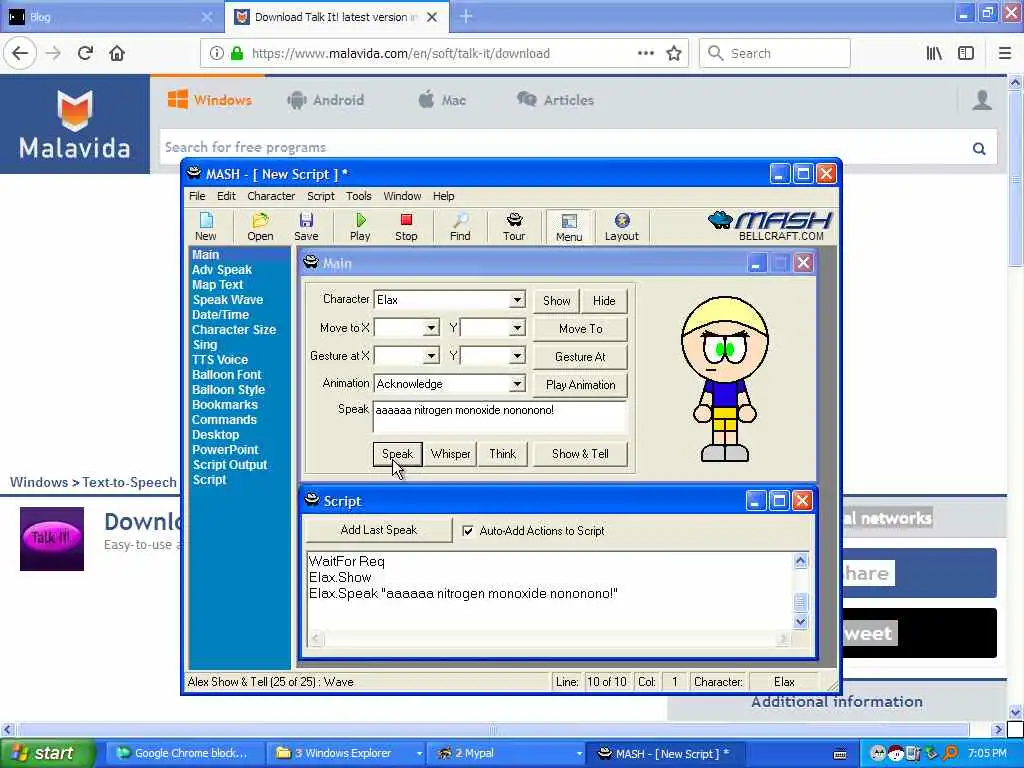Click the Add Last Speak button
1024x768 pixels.
[379, 530]
